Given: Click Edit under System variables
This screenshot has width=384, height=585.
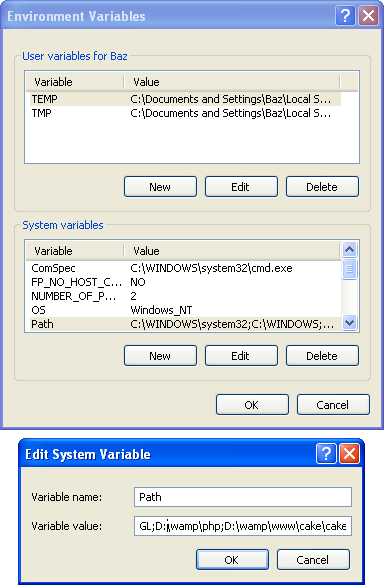Looking at the screenshot, I should click(x=241, y=356).
